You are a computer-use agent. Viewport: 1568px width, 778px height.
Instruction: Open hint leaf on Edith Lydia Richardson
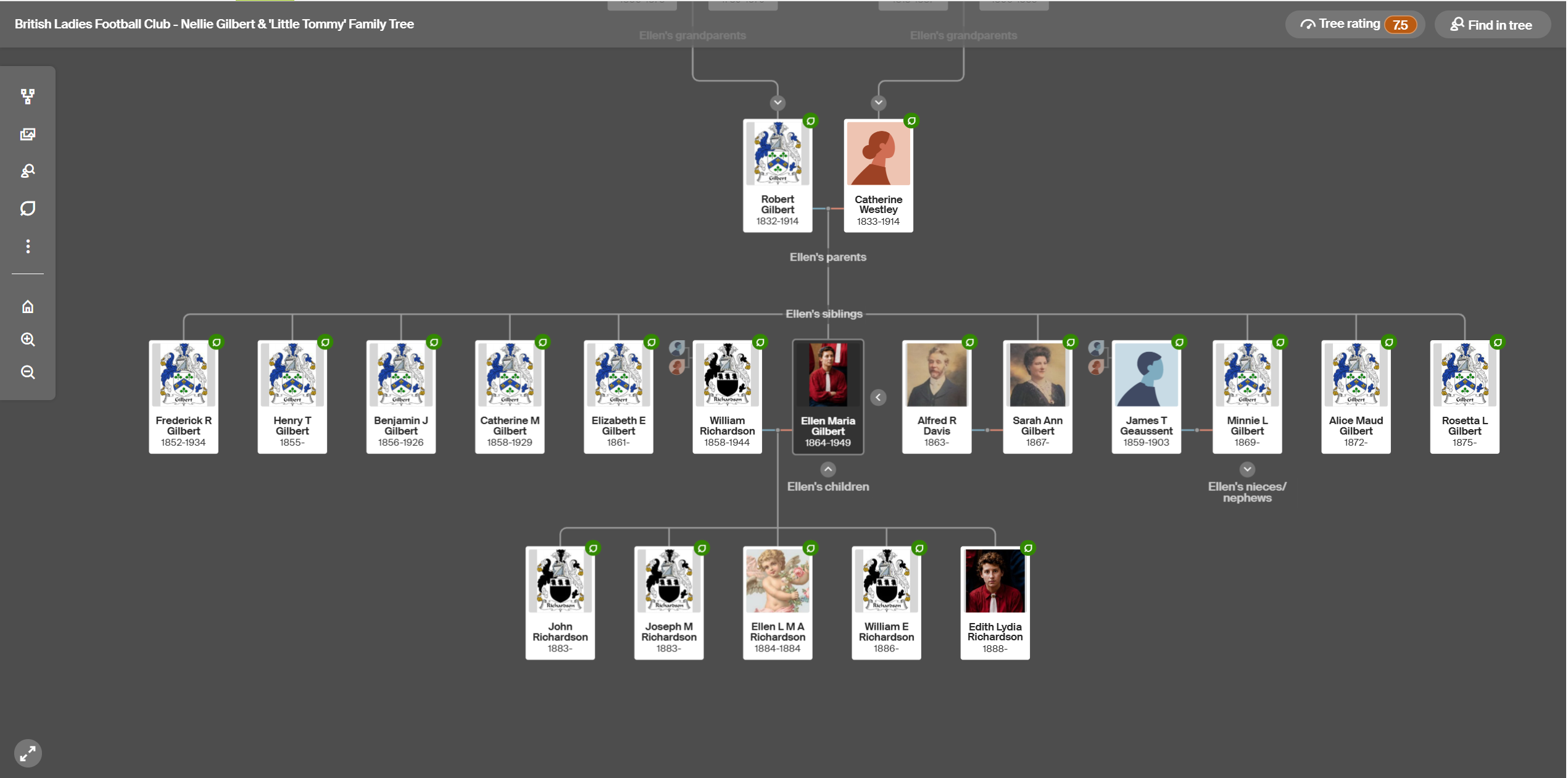[x=1028, y=548]
